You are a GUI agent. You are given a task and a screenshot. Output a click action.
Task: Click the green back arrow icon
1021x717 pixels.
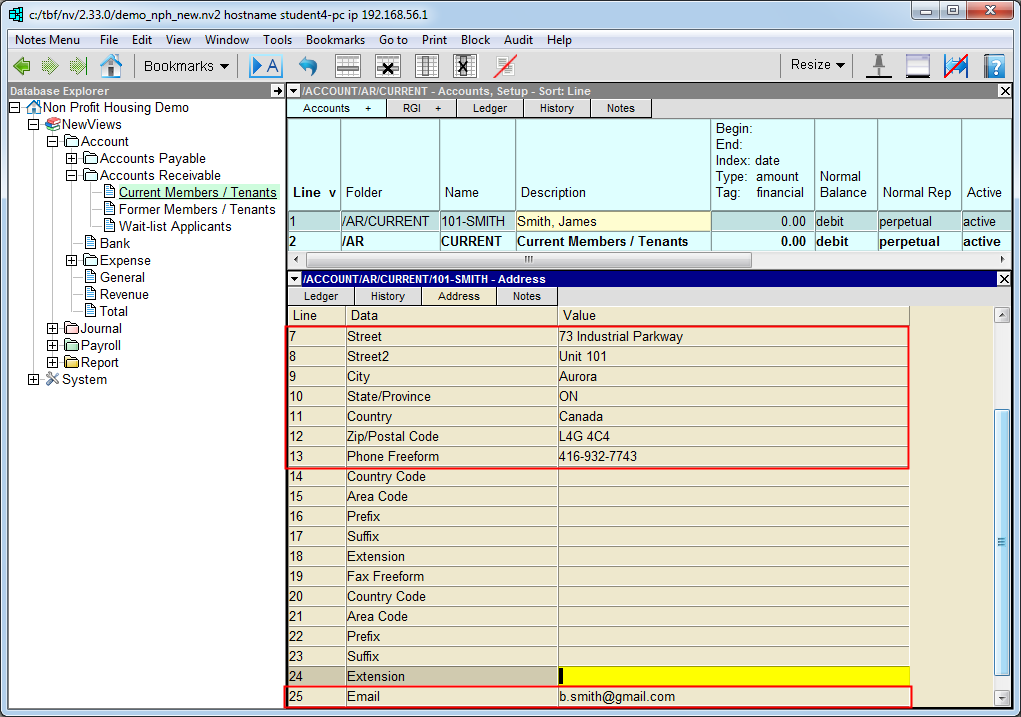[21, 66]
